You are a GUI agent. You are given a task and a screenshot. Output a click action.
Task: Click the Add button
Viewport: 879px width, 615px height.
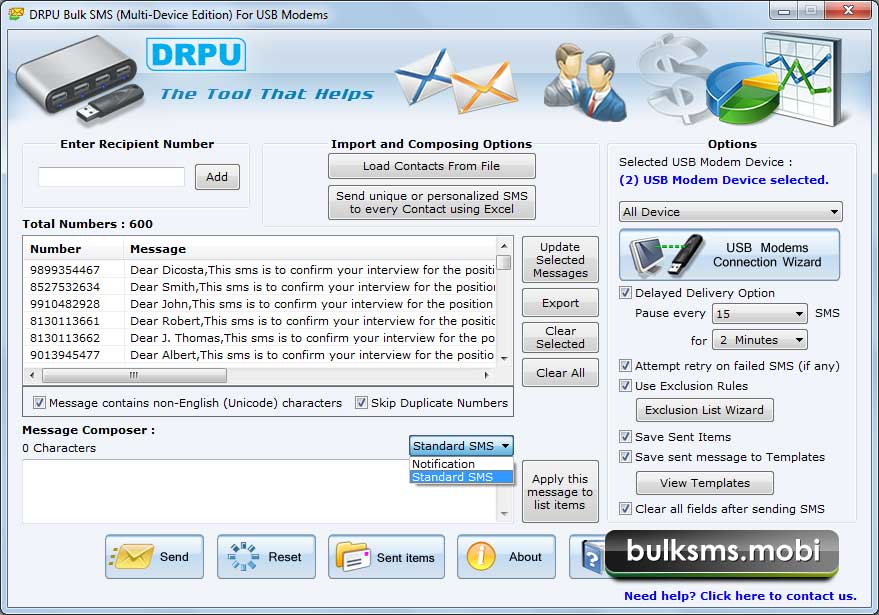[217, 177]
